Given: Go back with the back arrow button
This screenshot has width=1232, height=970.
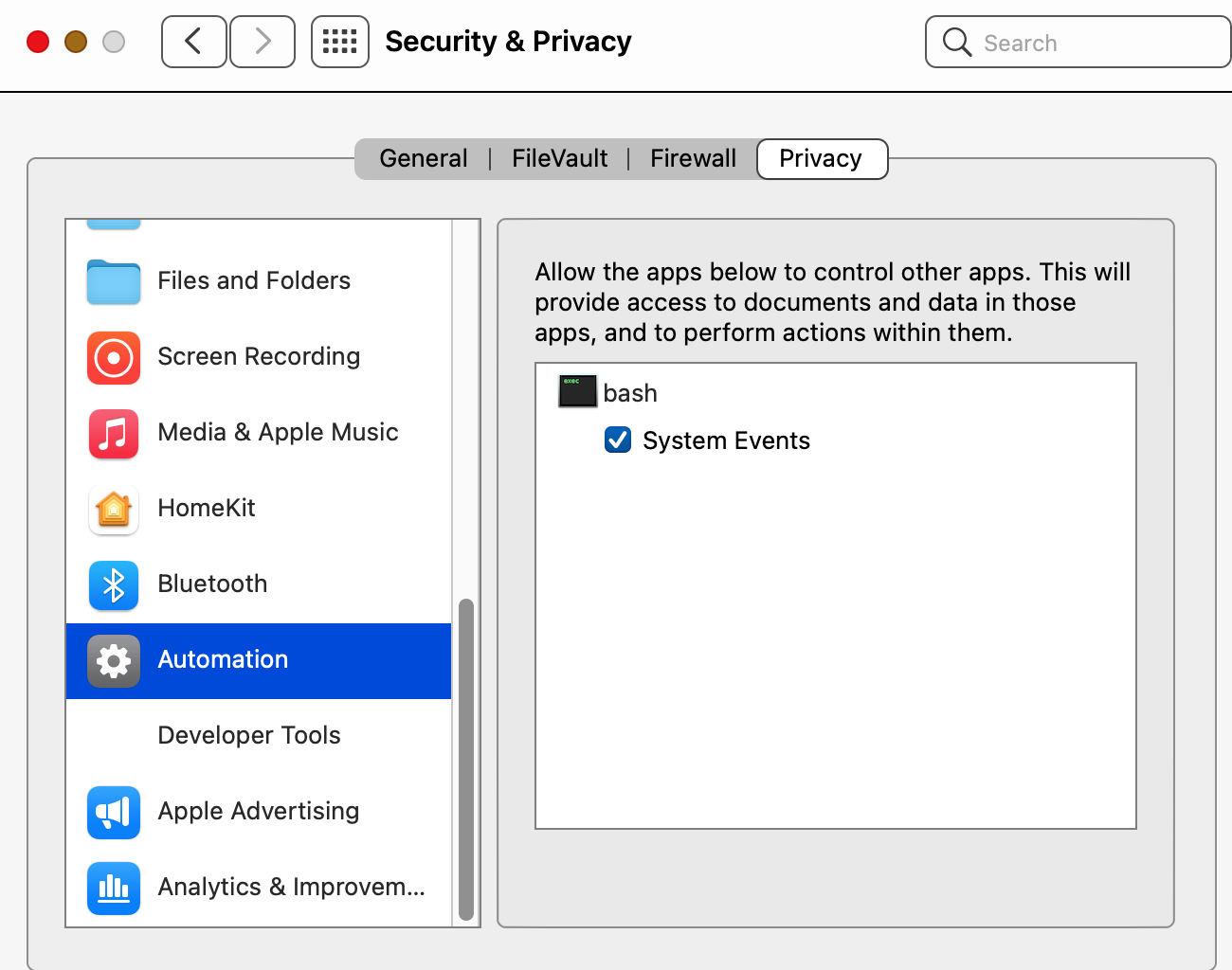Looking at the screenshot, I should tap(193, 42).
